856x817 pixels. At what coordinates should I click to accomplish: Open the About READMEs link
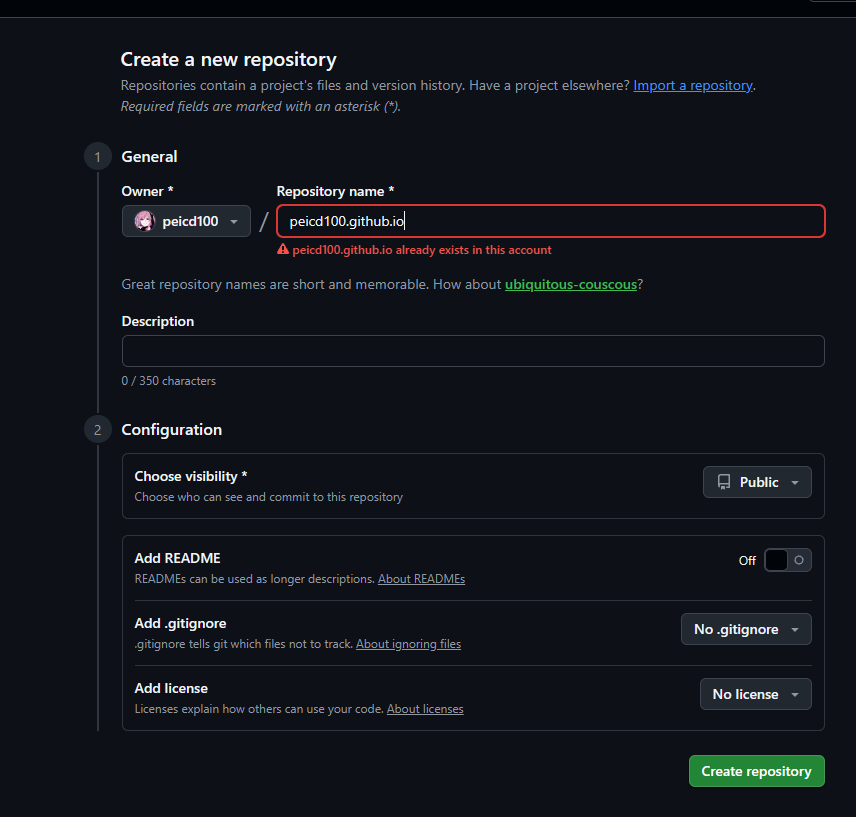coord(421,579)
